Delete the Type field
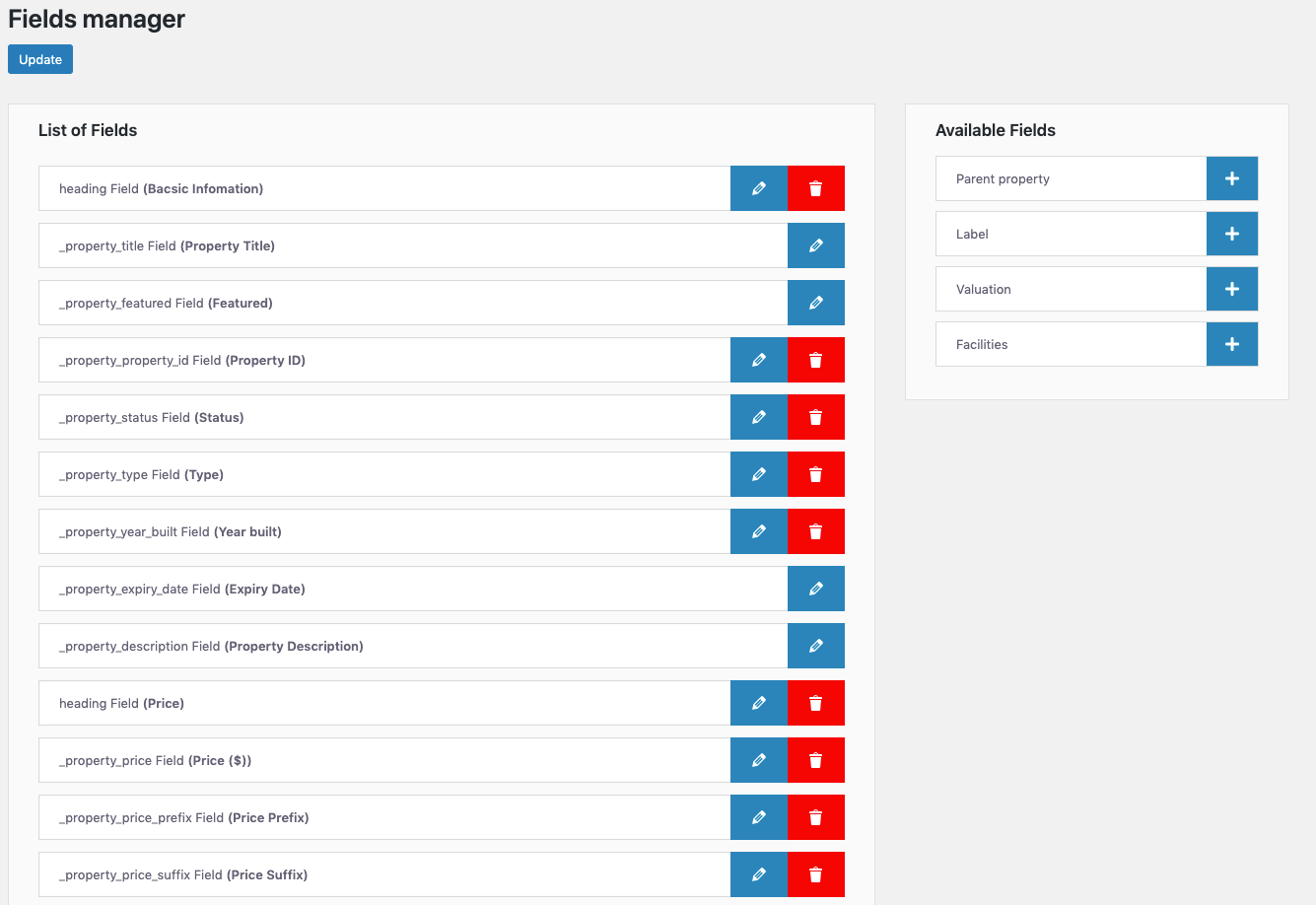 coord(815,474)
